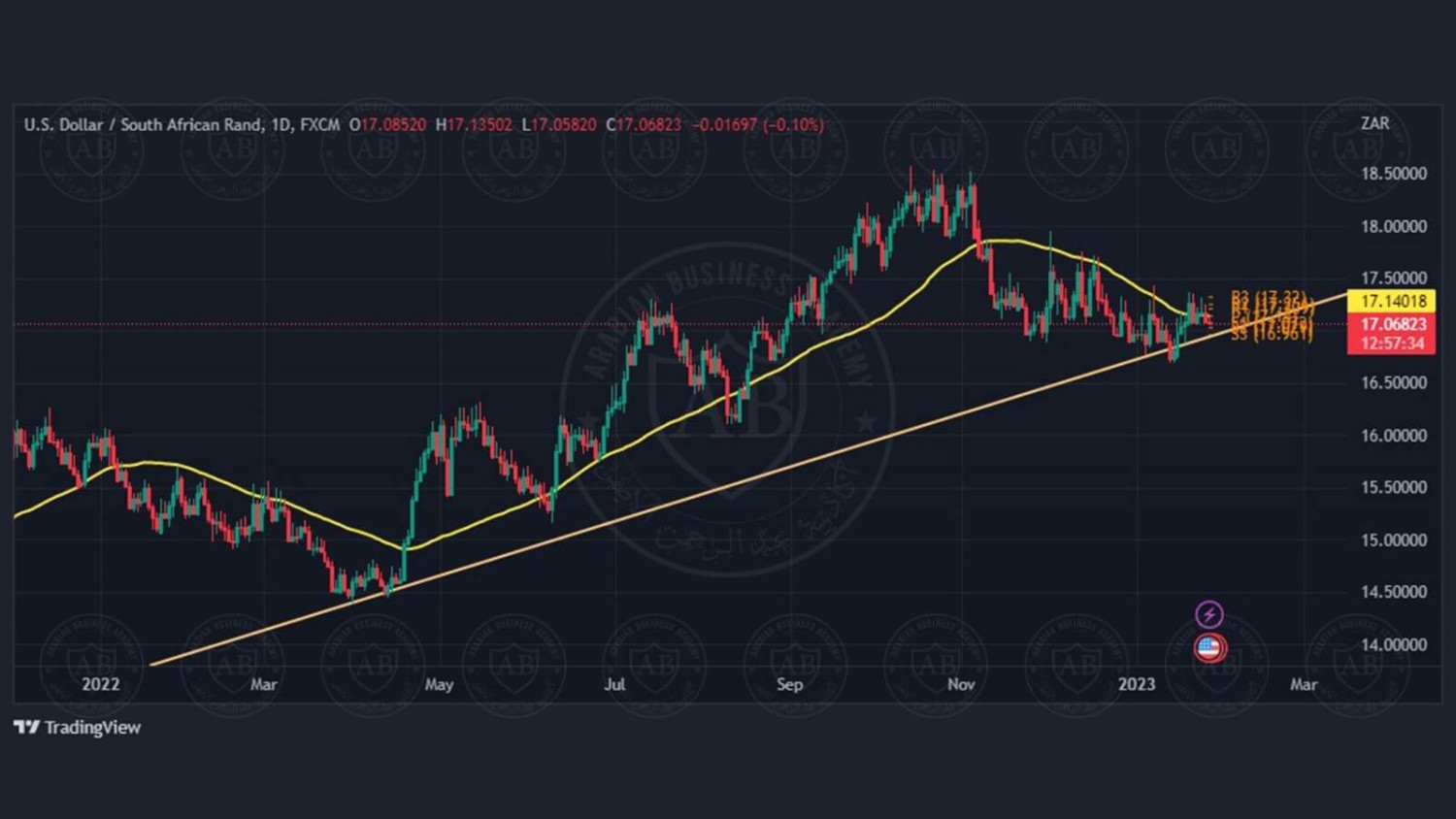
Task: Click the high value H17.13502
Action: coord(474,124)
